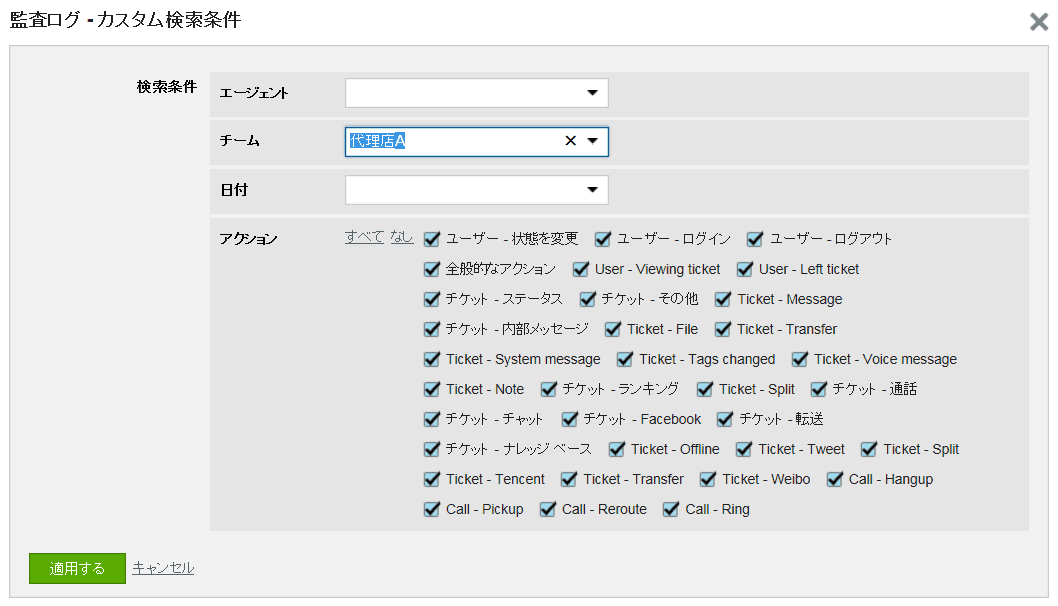Screen dimensions: 1058x606
Task: Click the キャンセル link
Action: click(x=163, y=568)
